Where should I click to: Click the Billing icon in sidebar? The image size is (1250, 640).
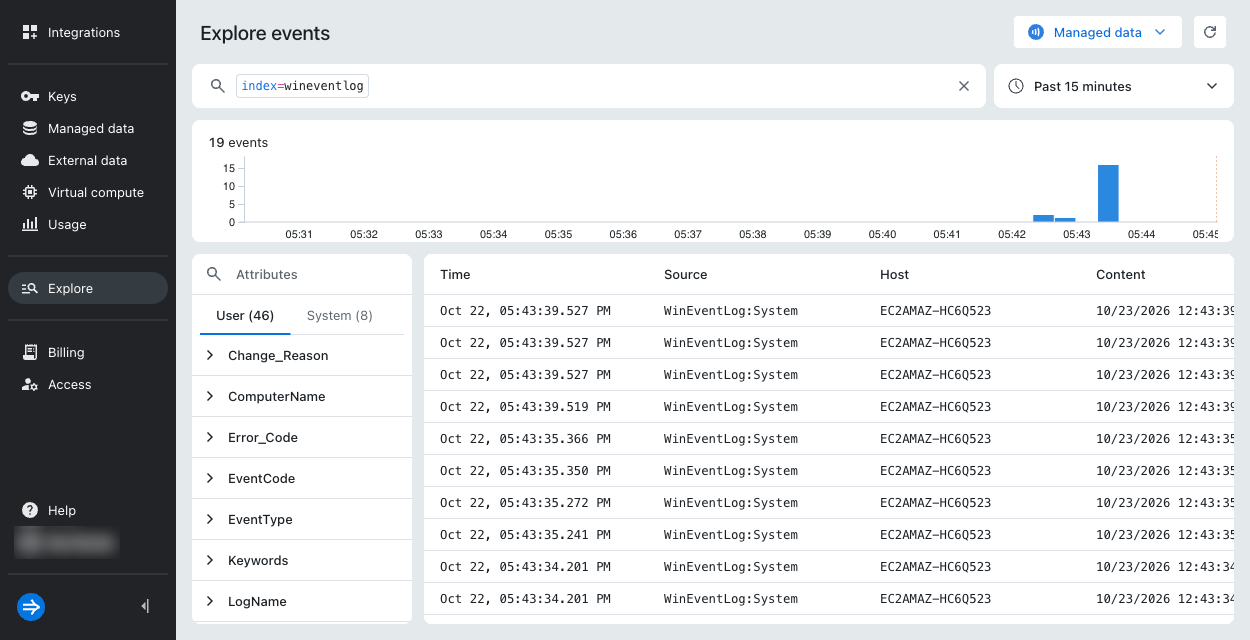[30, 353]
